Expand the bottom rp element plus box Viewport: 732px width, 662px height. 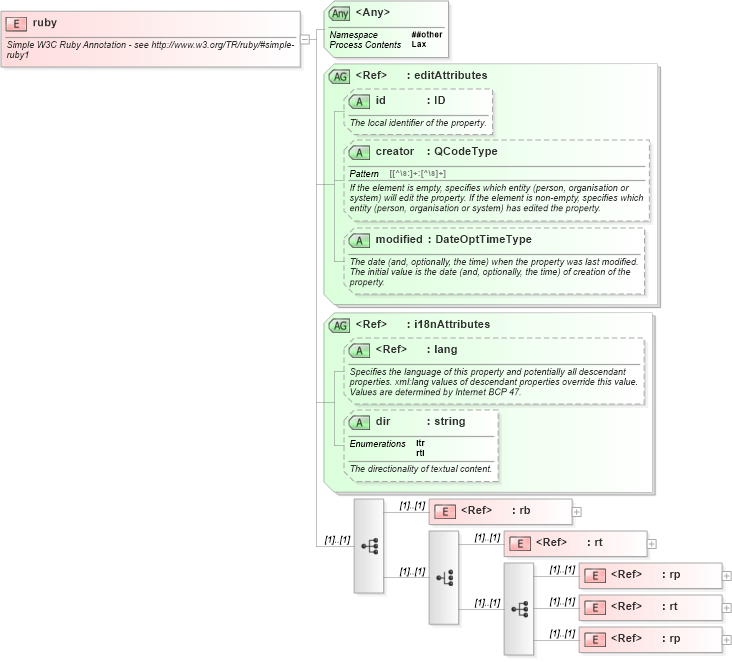(727, 640)
